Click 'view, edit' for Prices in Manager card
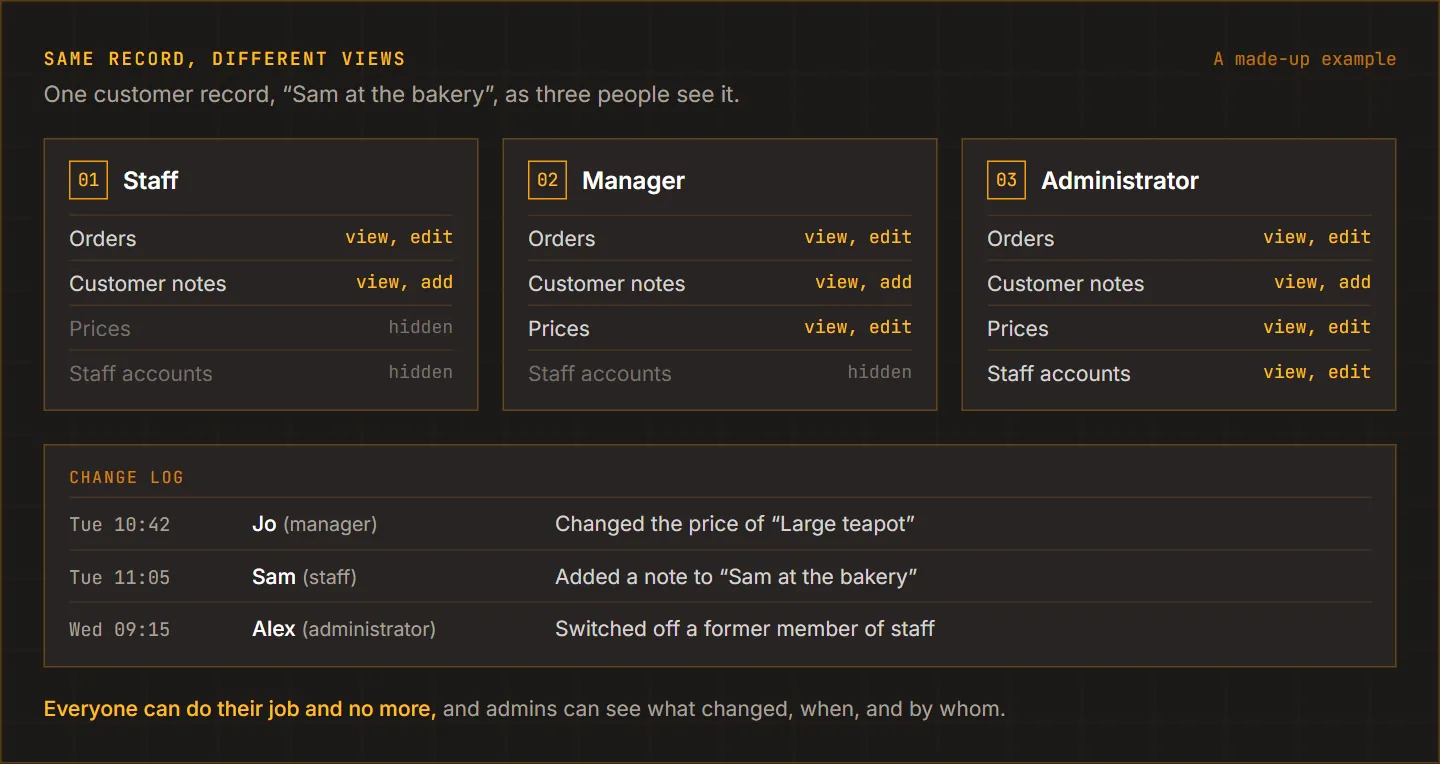The height and width of the screenshot is (764, 1440). click(858, 327)
